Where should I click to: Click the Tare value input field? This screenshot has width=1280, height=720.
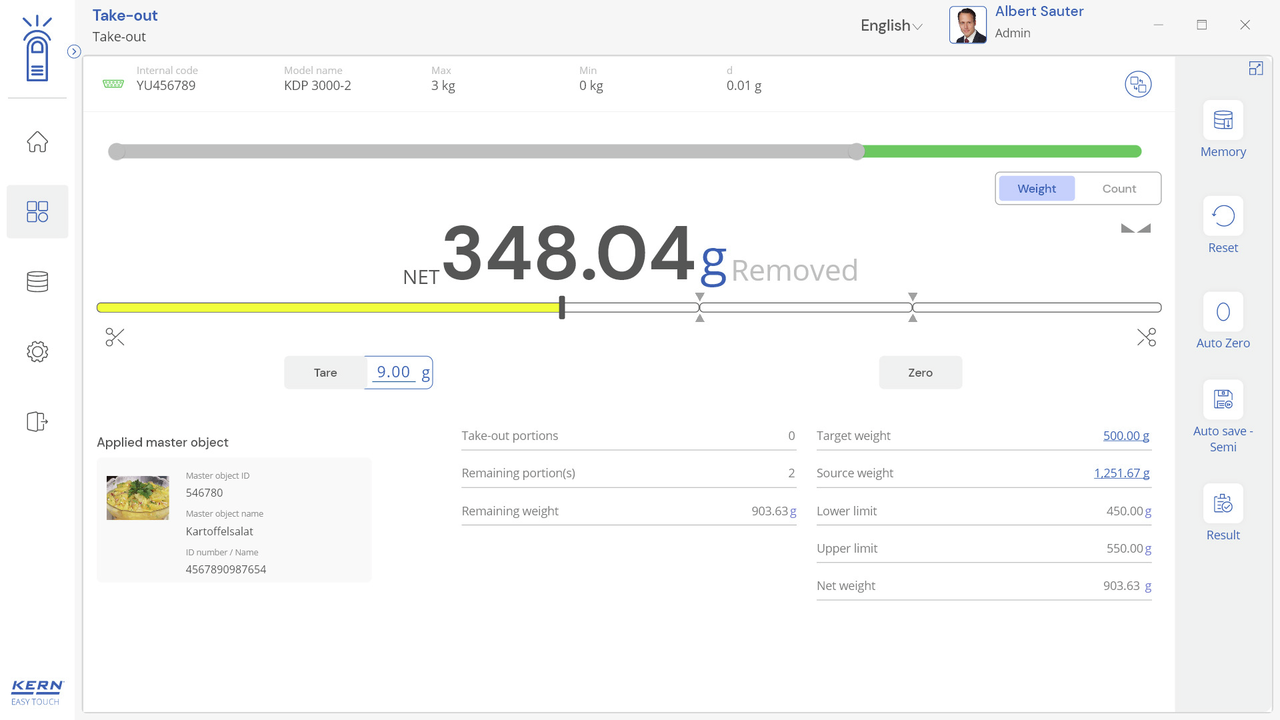393,372
